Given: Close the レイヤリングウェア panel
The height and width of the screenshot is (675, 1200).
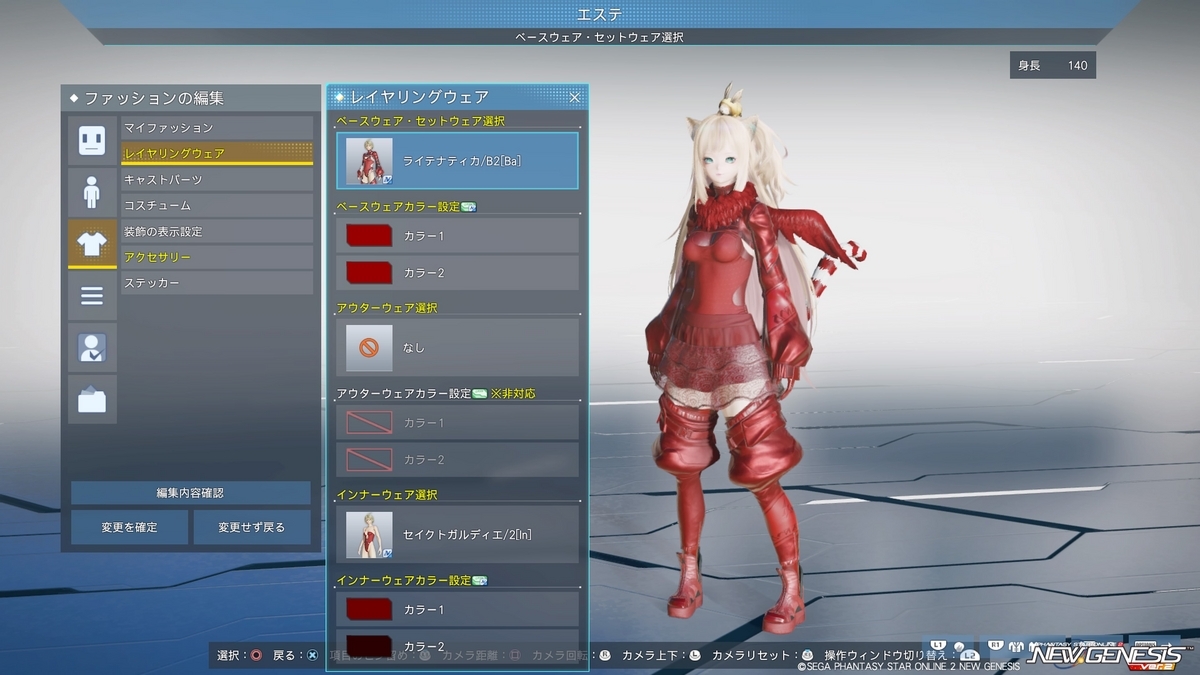Looking at the screenshot, I should (x=575, y=97).
